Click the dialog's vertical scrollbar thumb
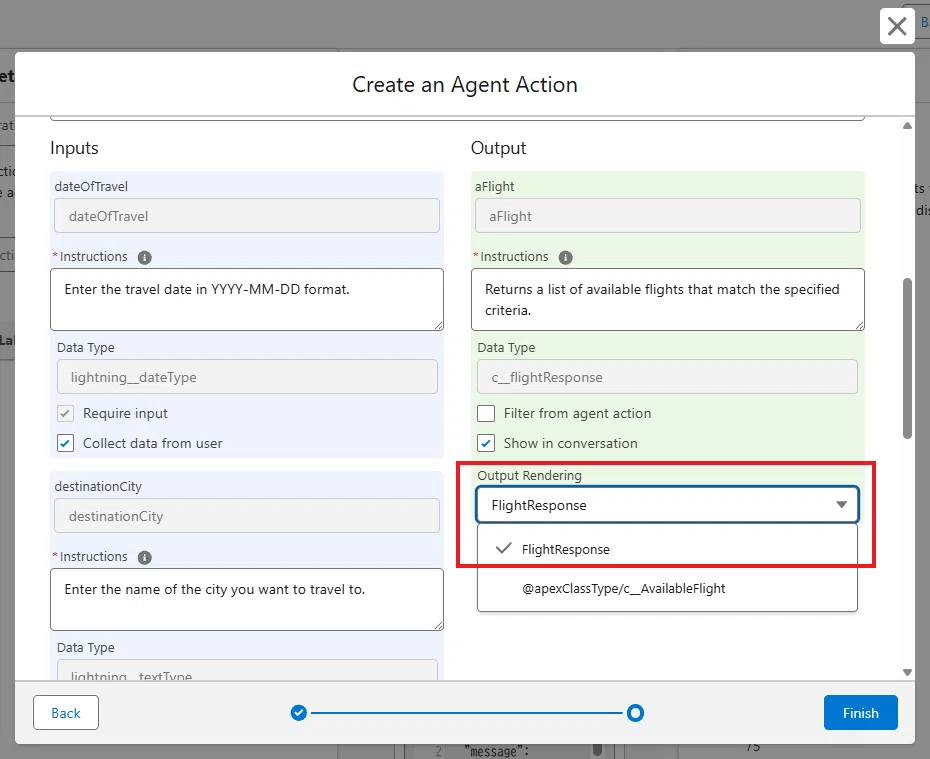 pyautogui.click(x=907, y=358)
